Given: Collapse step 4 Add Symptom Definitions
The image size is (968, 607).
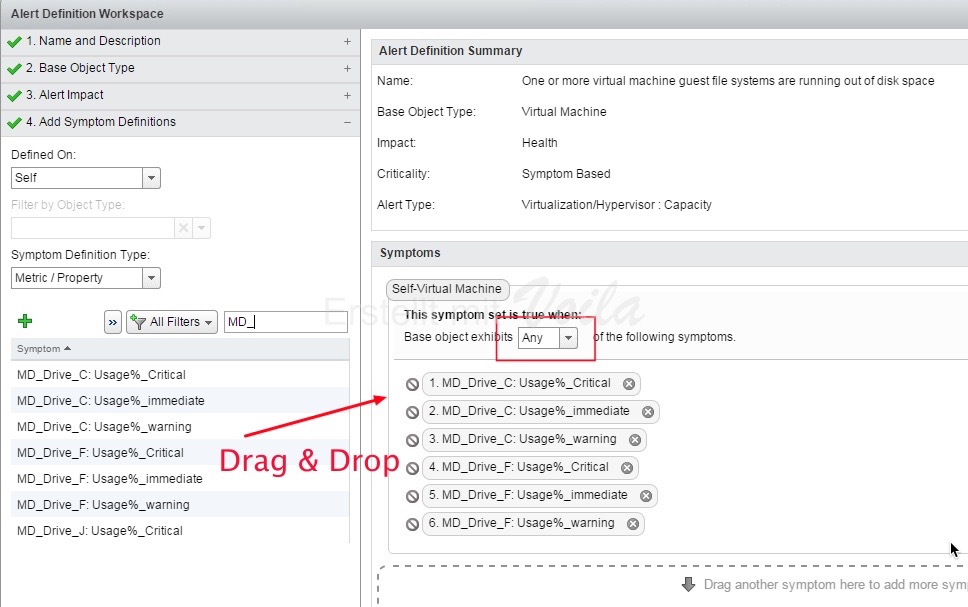Looking at the screenshot, I should [347, 122].
